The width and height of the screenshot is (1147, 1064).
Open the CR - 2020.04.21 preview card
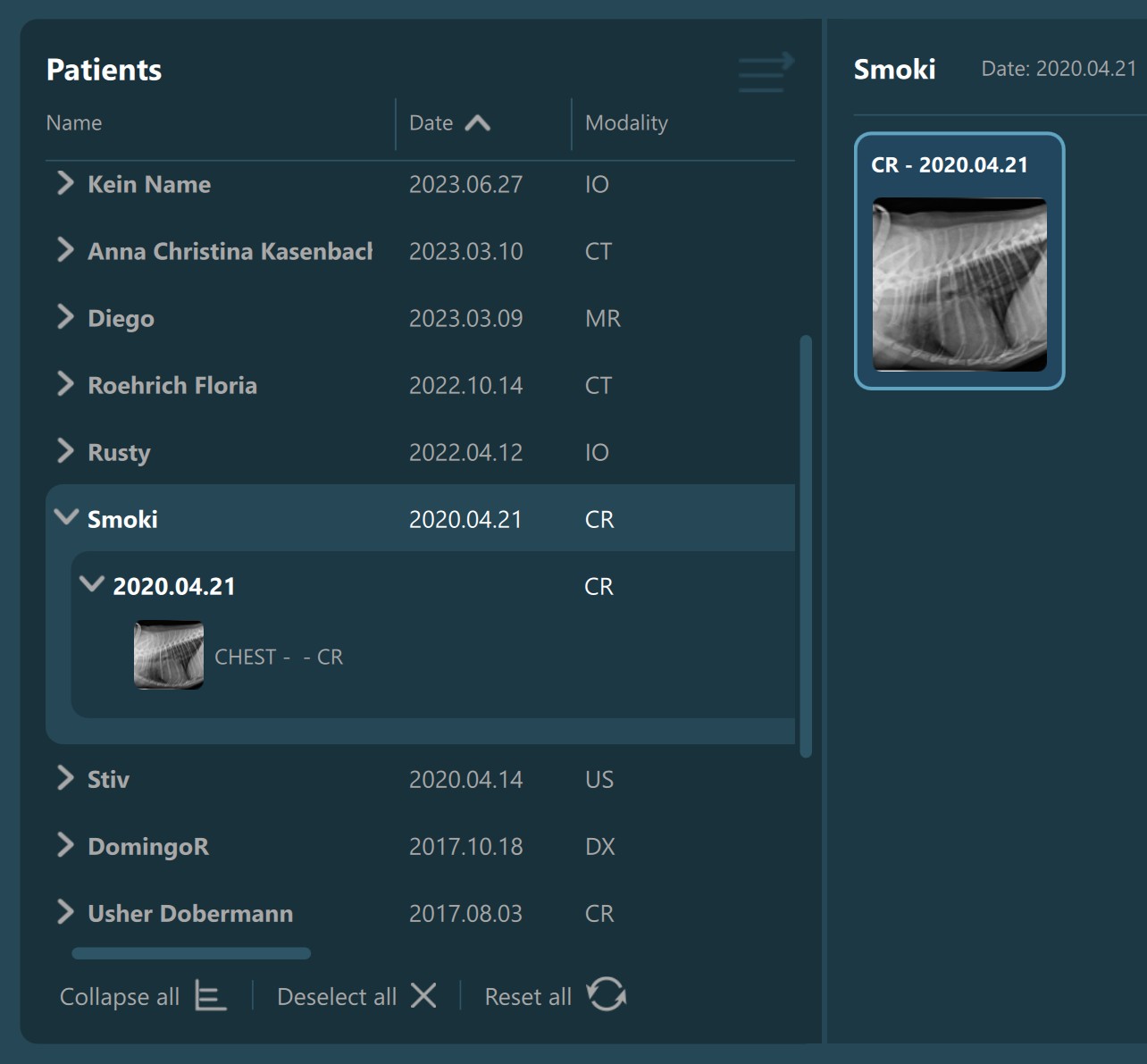click(959, 262)
